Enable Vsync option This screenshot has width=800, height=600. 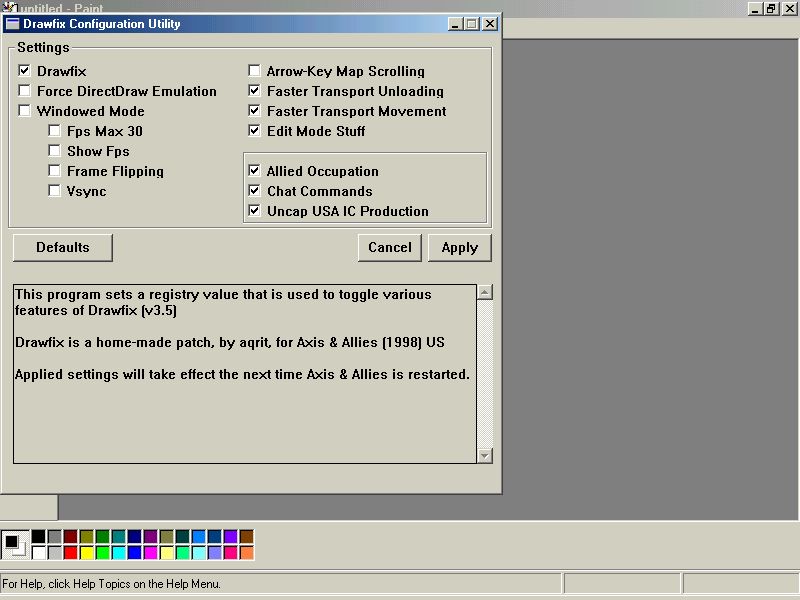[x=54, y=191]
